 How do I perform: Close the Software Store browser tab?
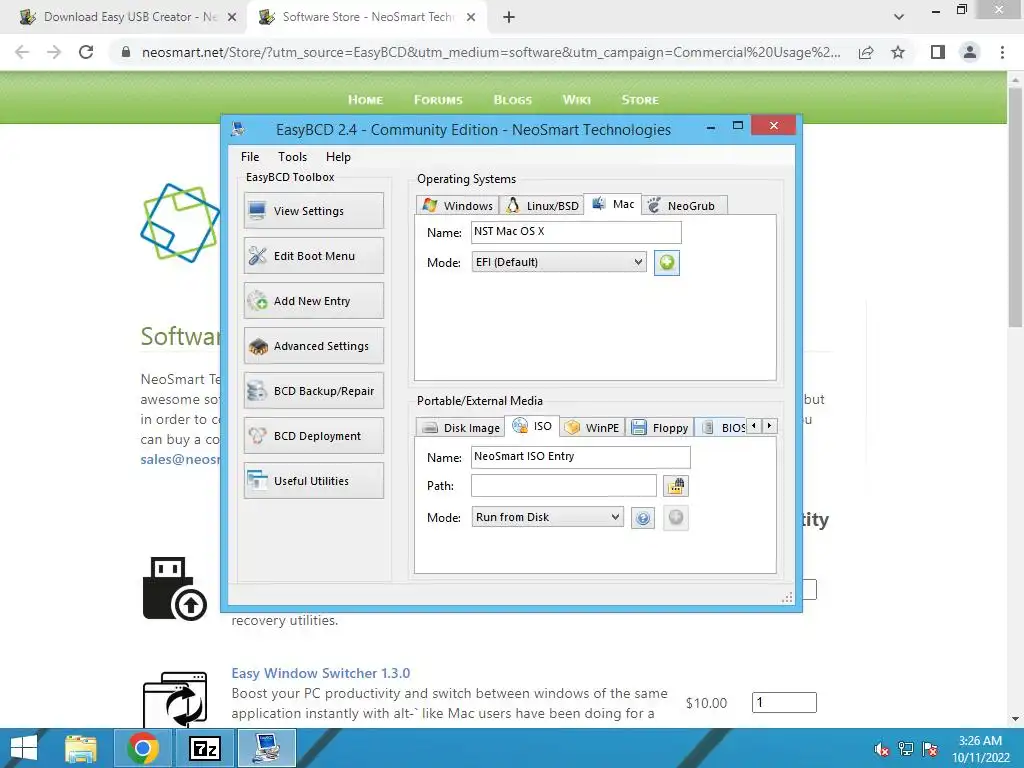pos(471,18)
